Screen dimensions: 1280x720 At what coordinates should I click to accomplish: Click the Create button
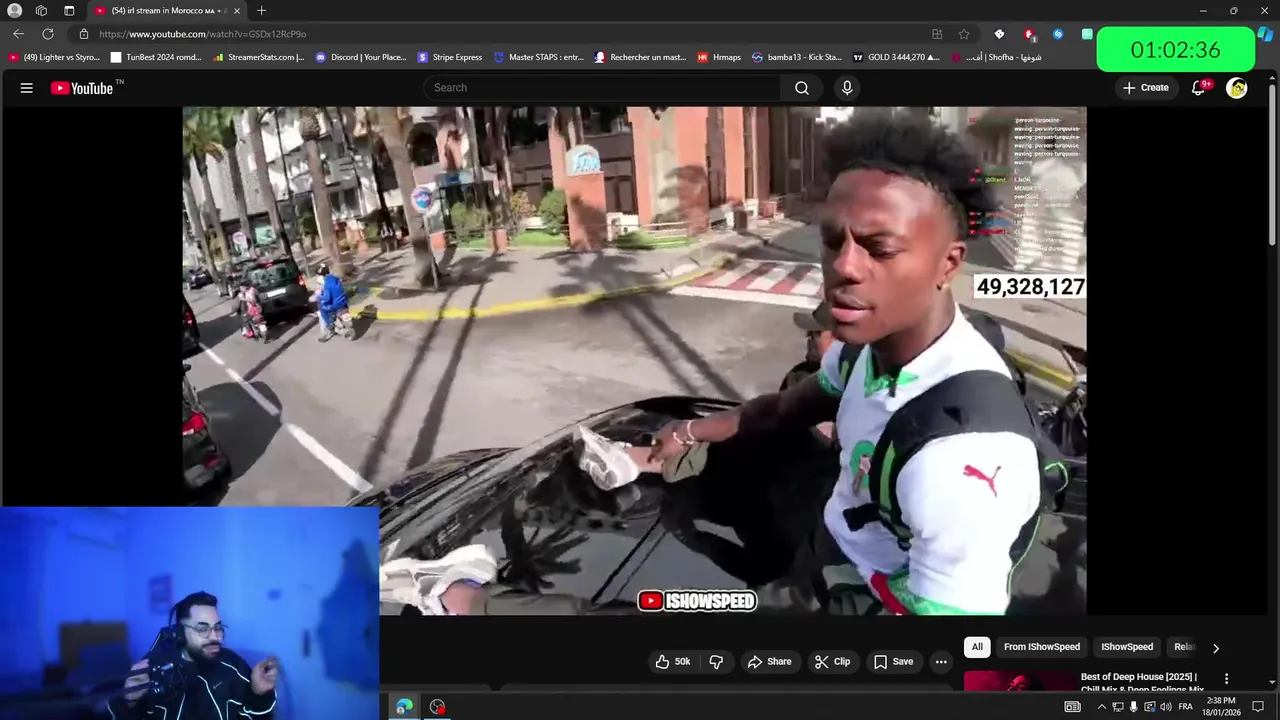pyautogui.click(x=1146, y=88)
